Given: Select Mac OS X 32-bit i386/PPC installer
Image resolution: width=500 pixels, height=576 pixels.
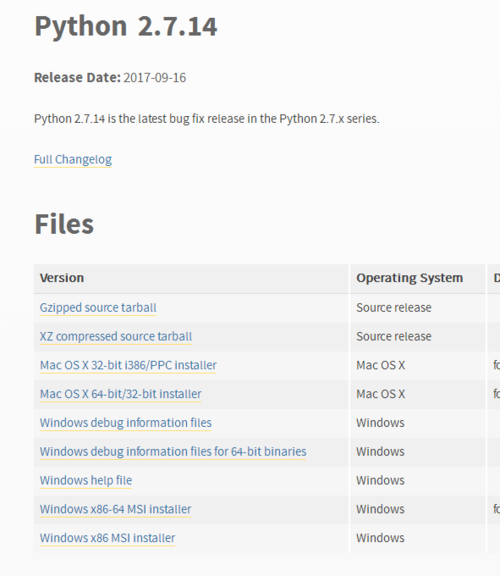Looking at the screenshot, I should pos(128,365).
